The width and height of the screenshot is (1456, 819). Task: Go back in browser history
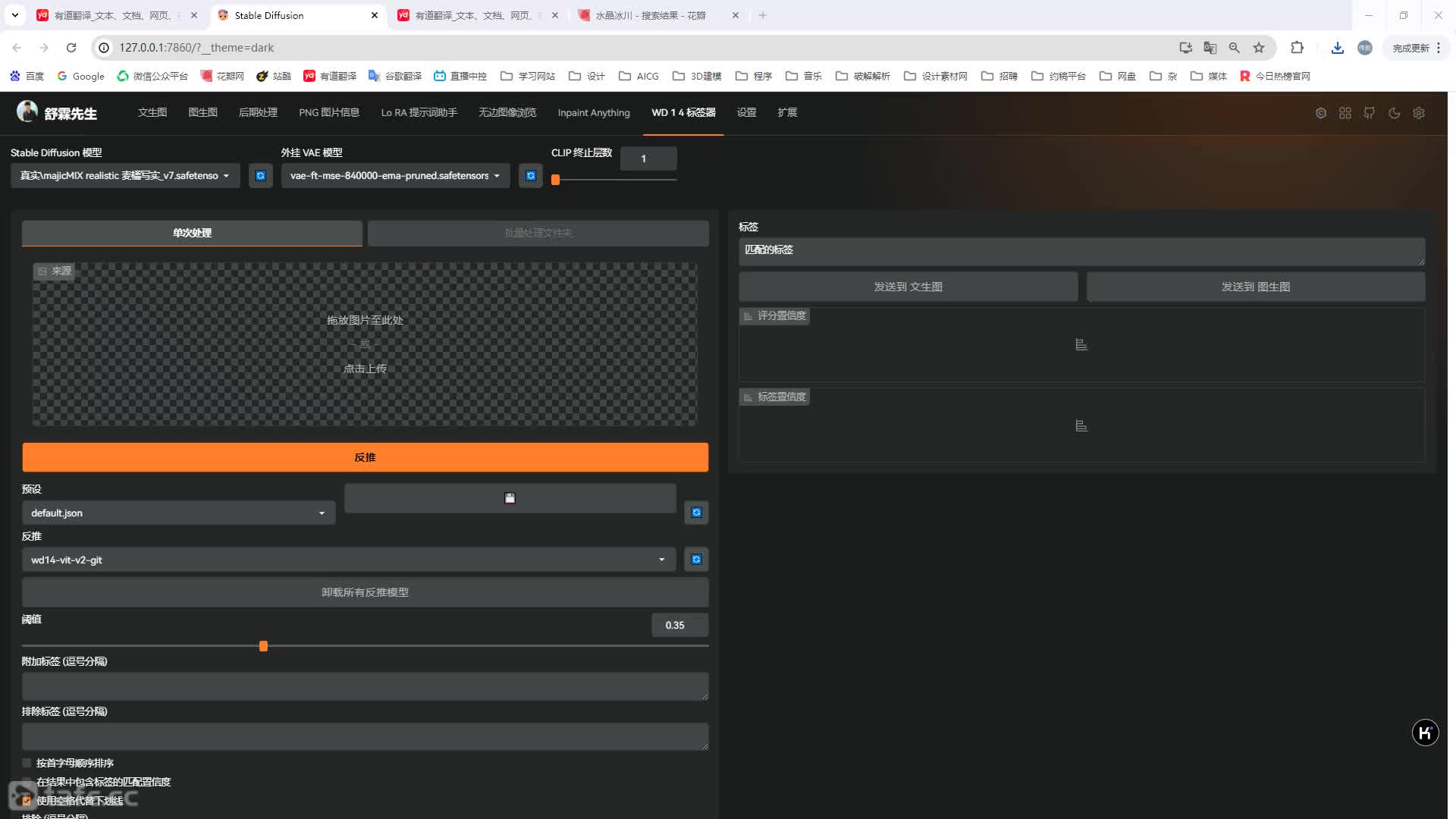pos(17,47)
